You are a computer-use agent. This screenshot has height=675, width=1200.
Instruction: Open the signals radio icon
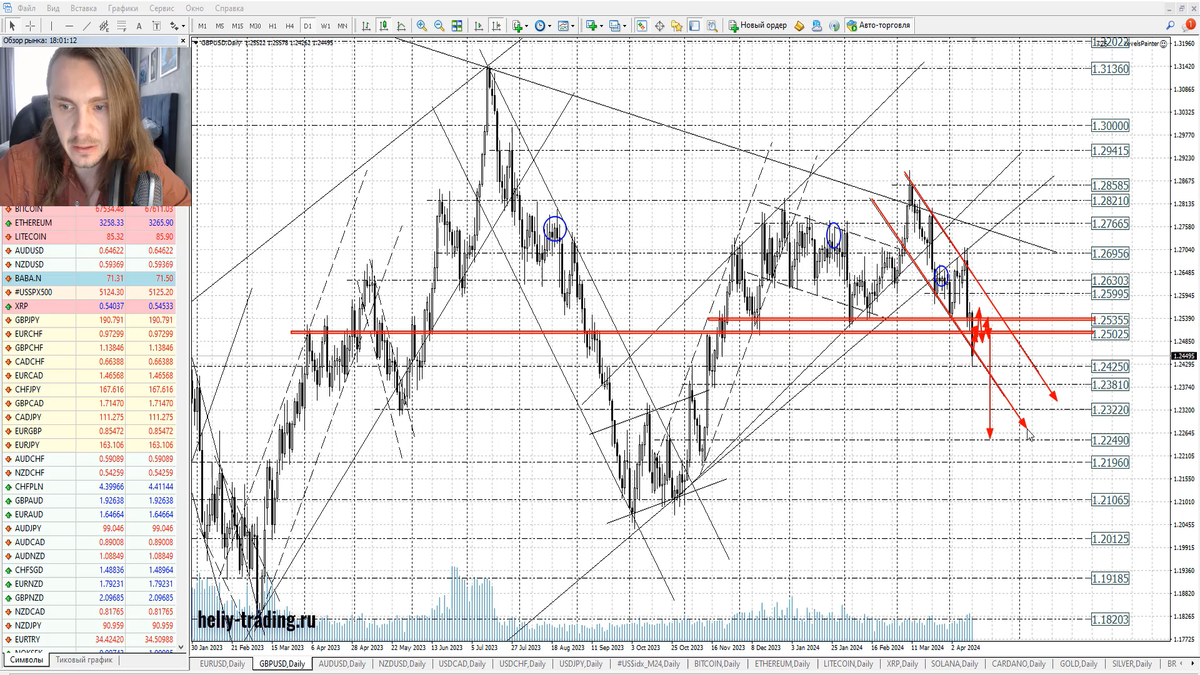pyautogui.click(x=834, y=25)
